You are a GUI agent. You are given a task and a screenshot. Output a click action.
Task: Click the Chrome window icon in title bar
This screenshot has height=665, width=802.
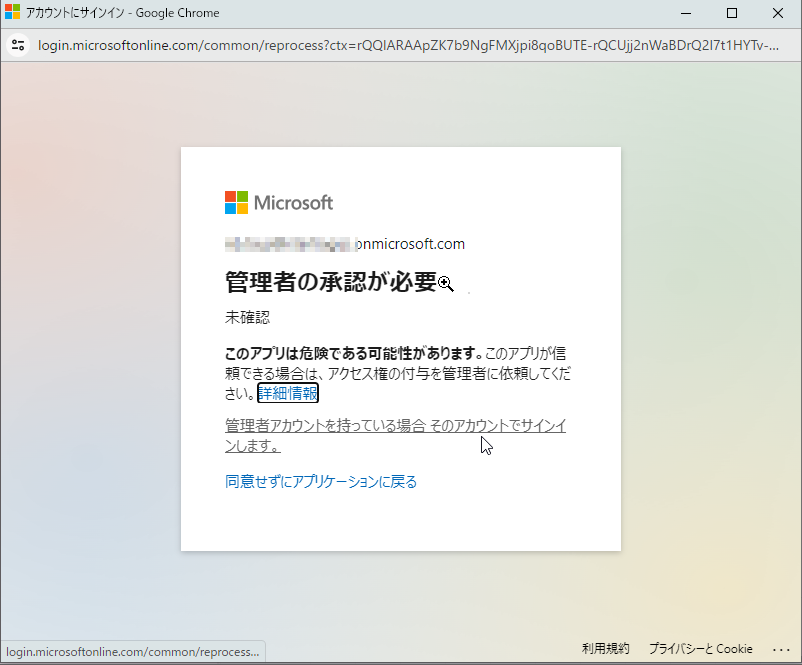[12, 13]
